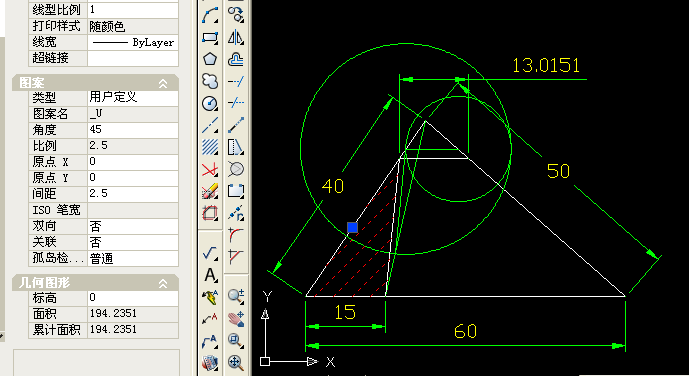Click the 累计面积 value 194.2351
Viewport: 689px width, 376px height.
tap(133, 329)
